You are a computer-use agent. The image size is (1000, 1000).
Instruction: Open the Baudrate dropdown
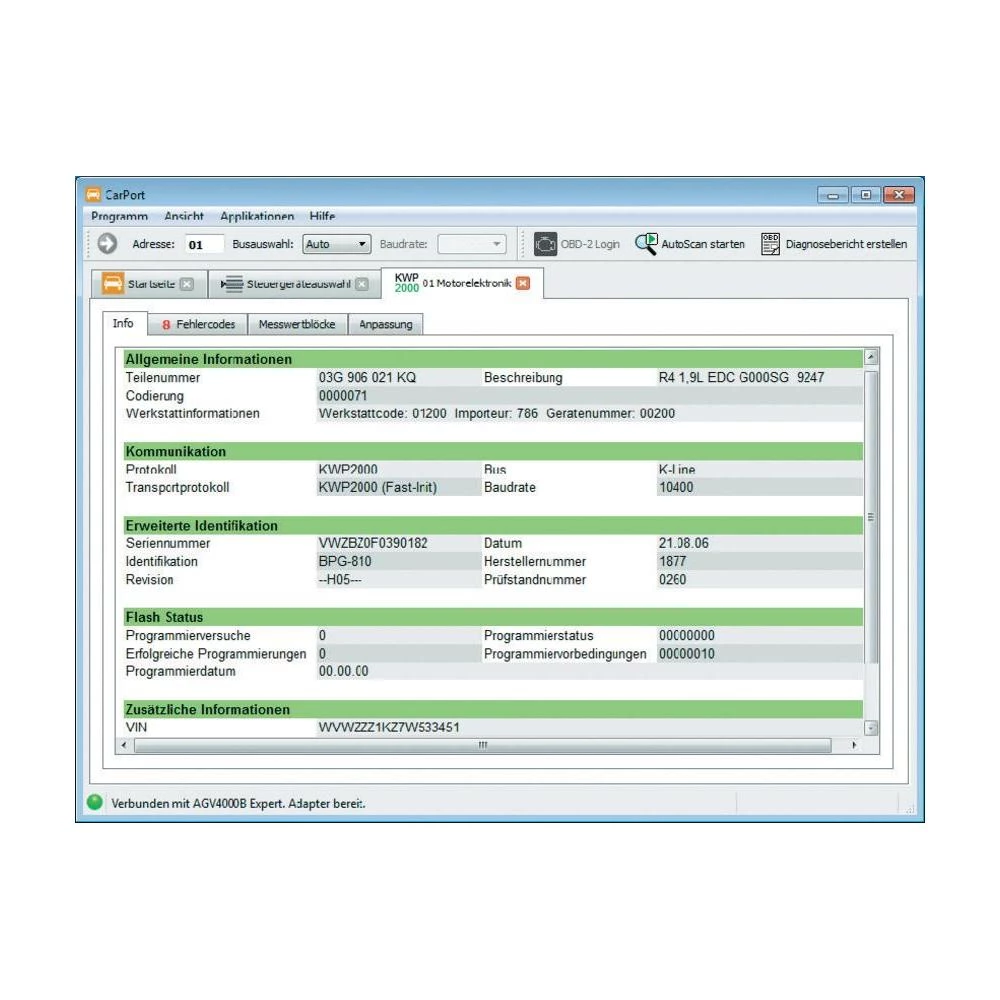(473, 244)
